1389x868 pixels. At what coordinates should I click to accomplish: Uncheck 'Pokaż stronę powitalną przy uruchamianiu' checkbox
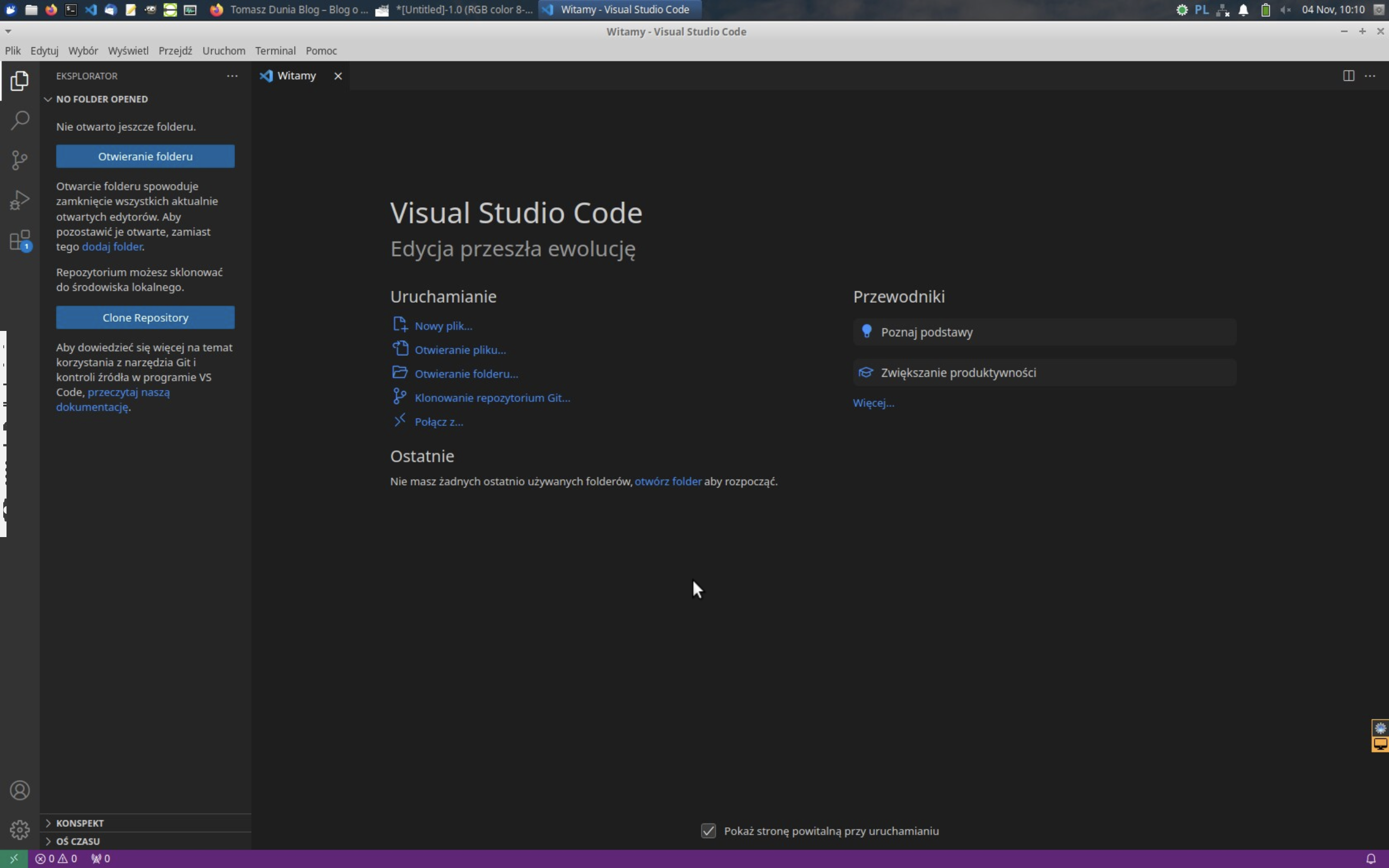708,831
